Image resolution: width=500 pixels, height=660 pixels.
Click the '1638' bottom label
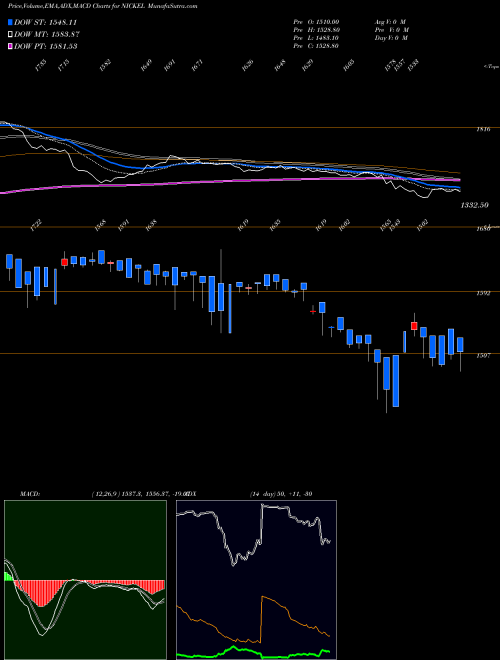pyautogui.click(x=151, y=226)
